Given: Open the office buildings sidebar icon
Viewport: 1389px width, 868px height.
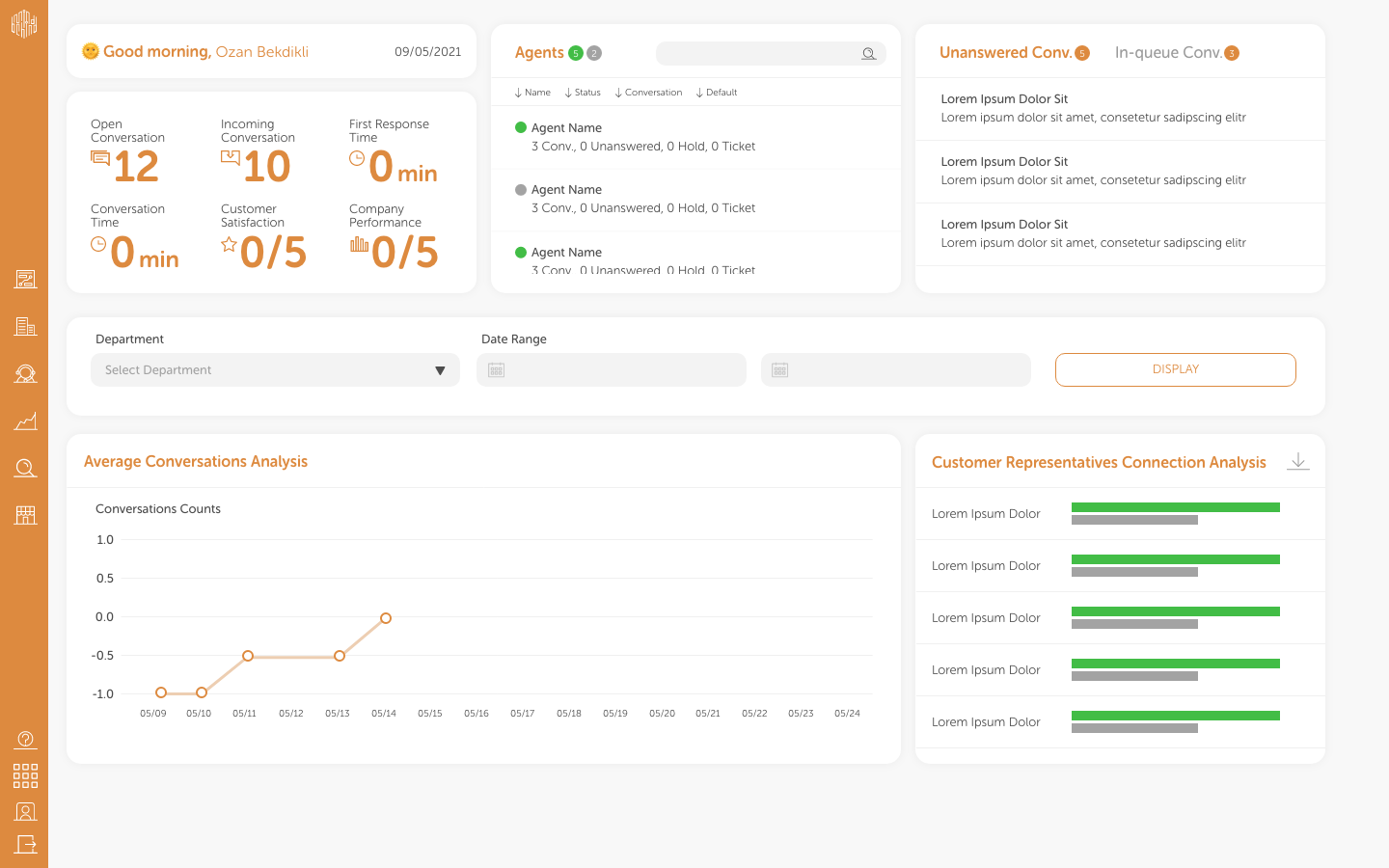Looking at the screenshot, I should (x=25, y=327).
